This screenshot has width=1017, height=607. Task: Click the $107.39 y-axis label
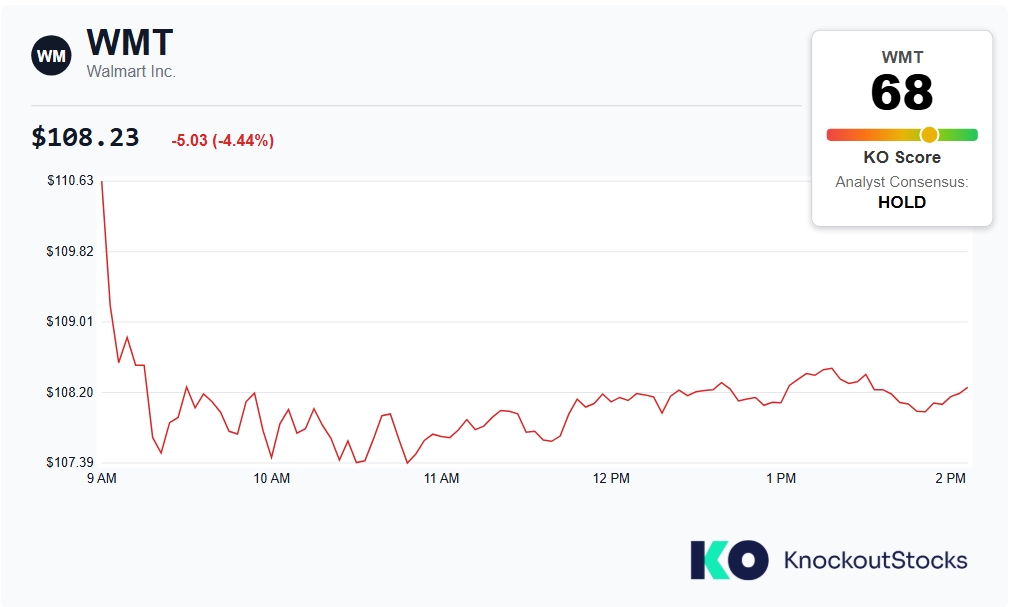click(70, 462)
